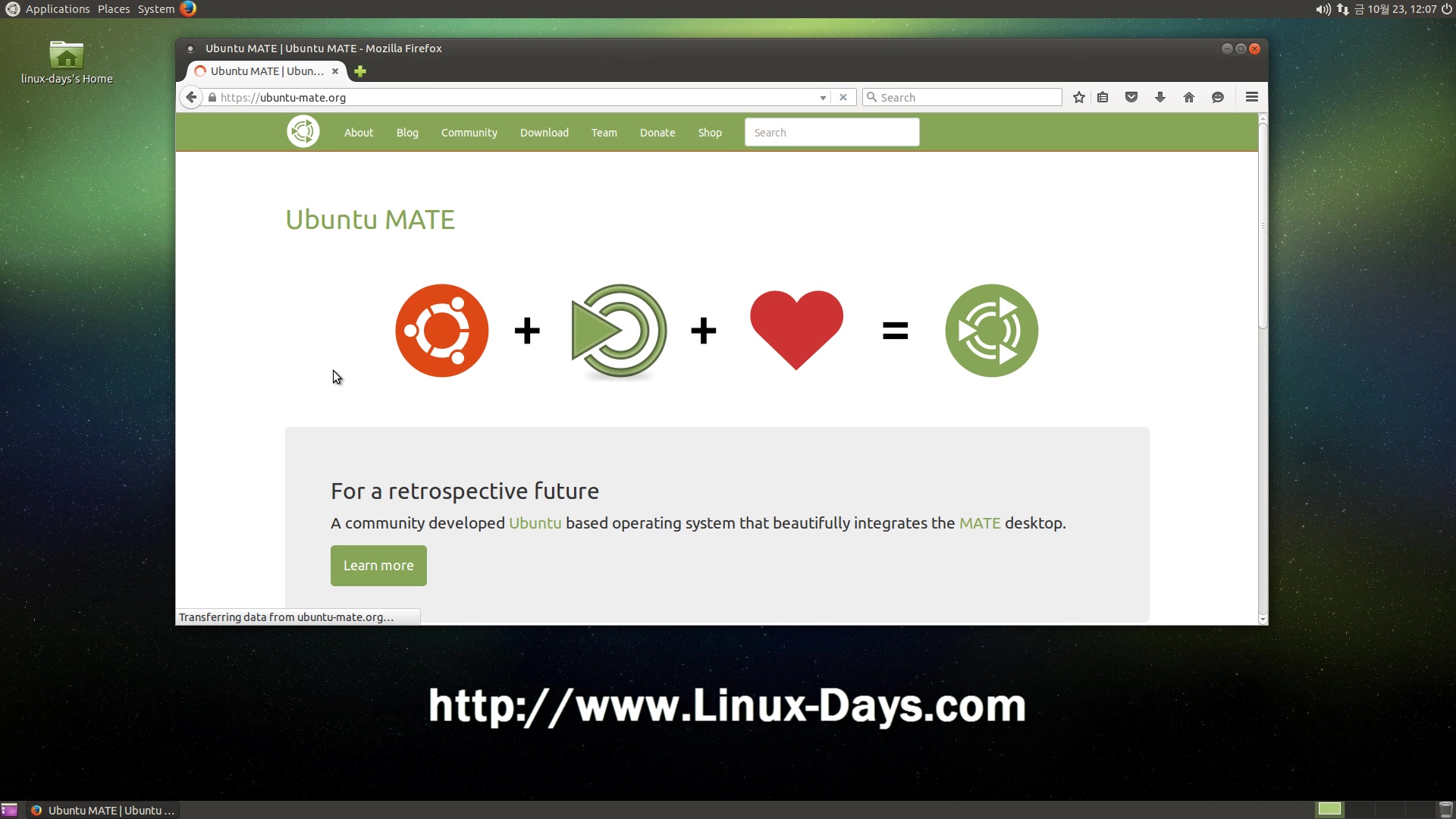Open the Hello chat bubble icon

[1218, 97]
